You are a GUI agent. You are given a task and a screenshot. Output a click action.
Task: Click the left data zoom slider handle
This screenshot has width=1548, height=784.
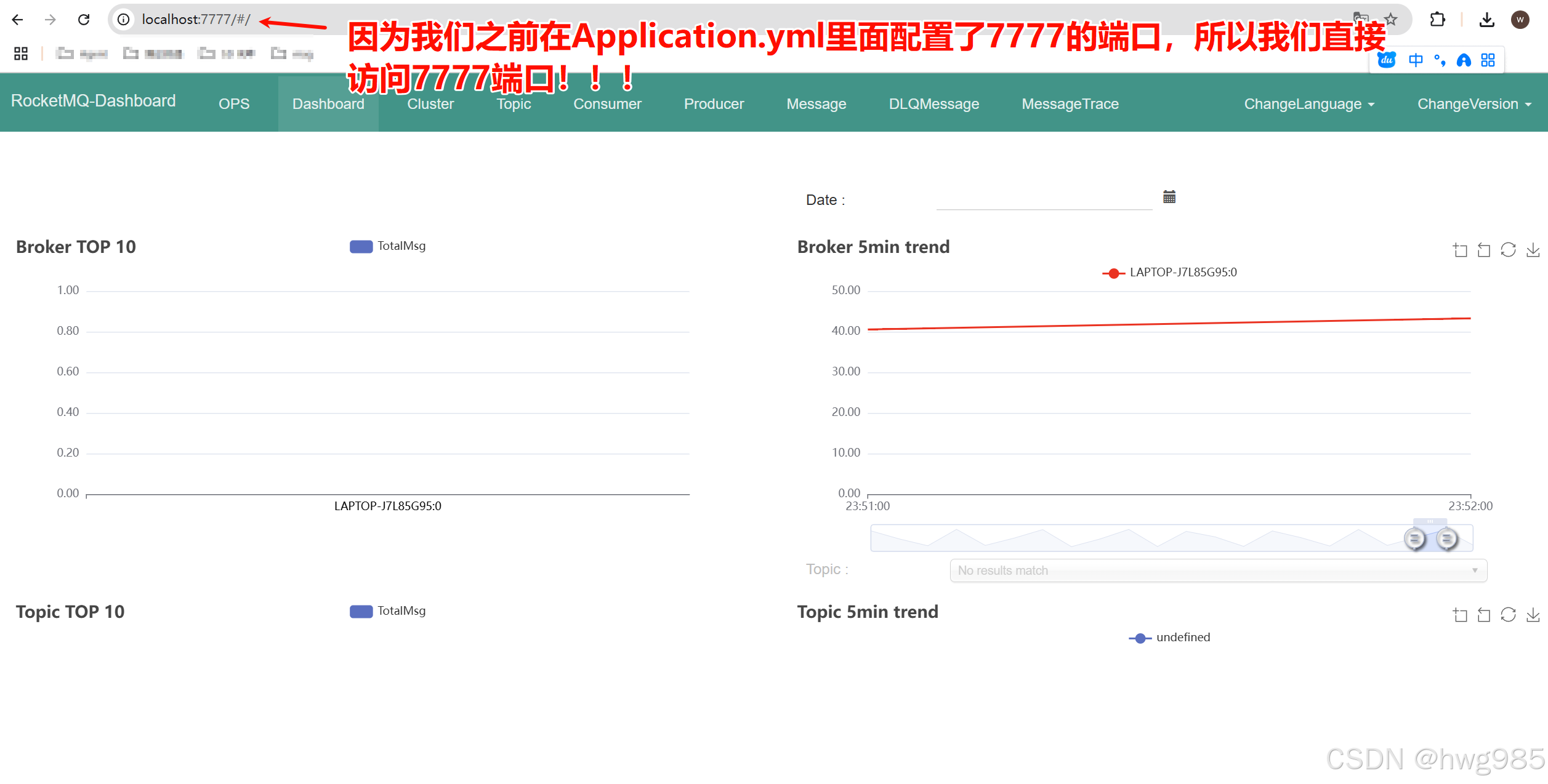pos(1414,539)
